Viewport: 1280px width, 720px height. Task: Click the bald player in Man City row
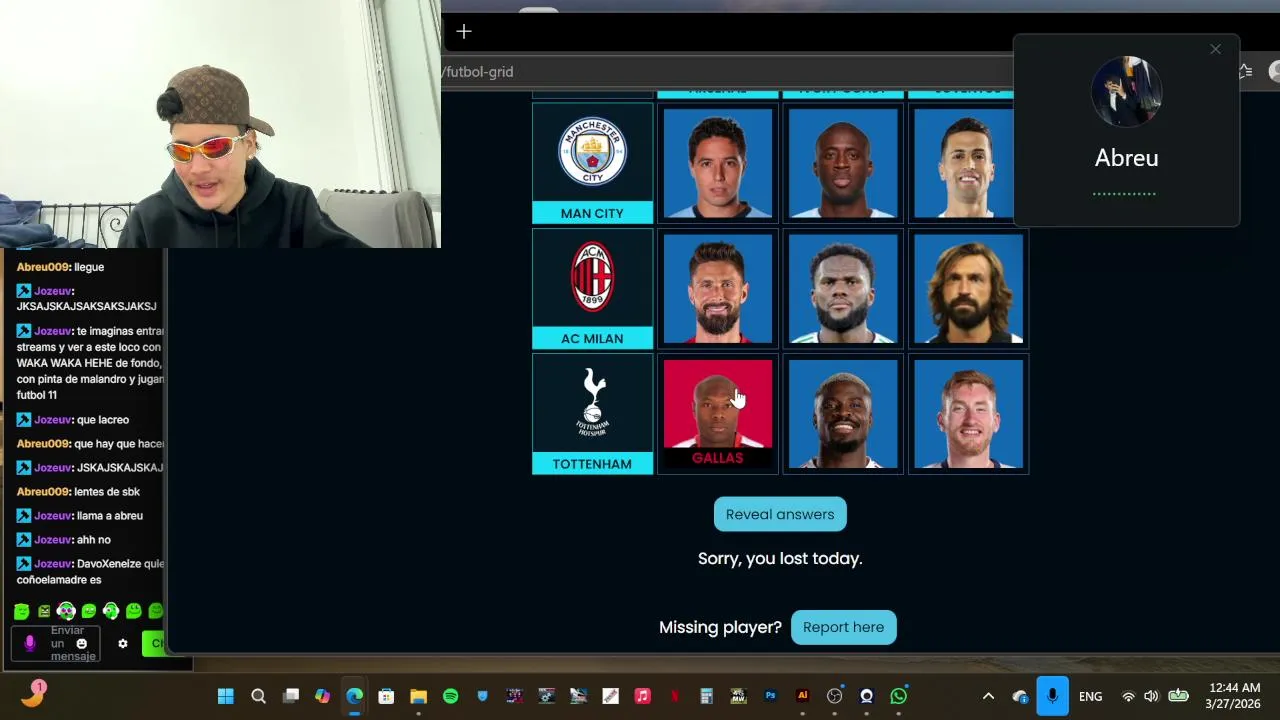tap(843, 163)
